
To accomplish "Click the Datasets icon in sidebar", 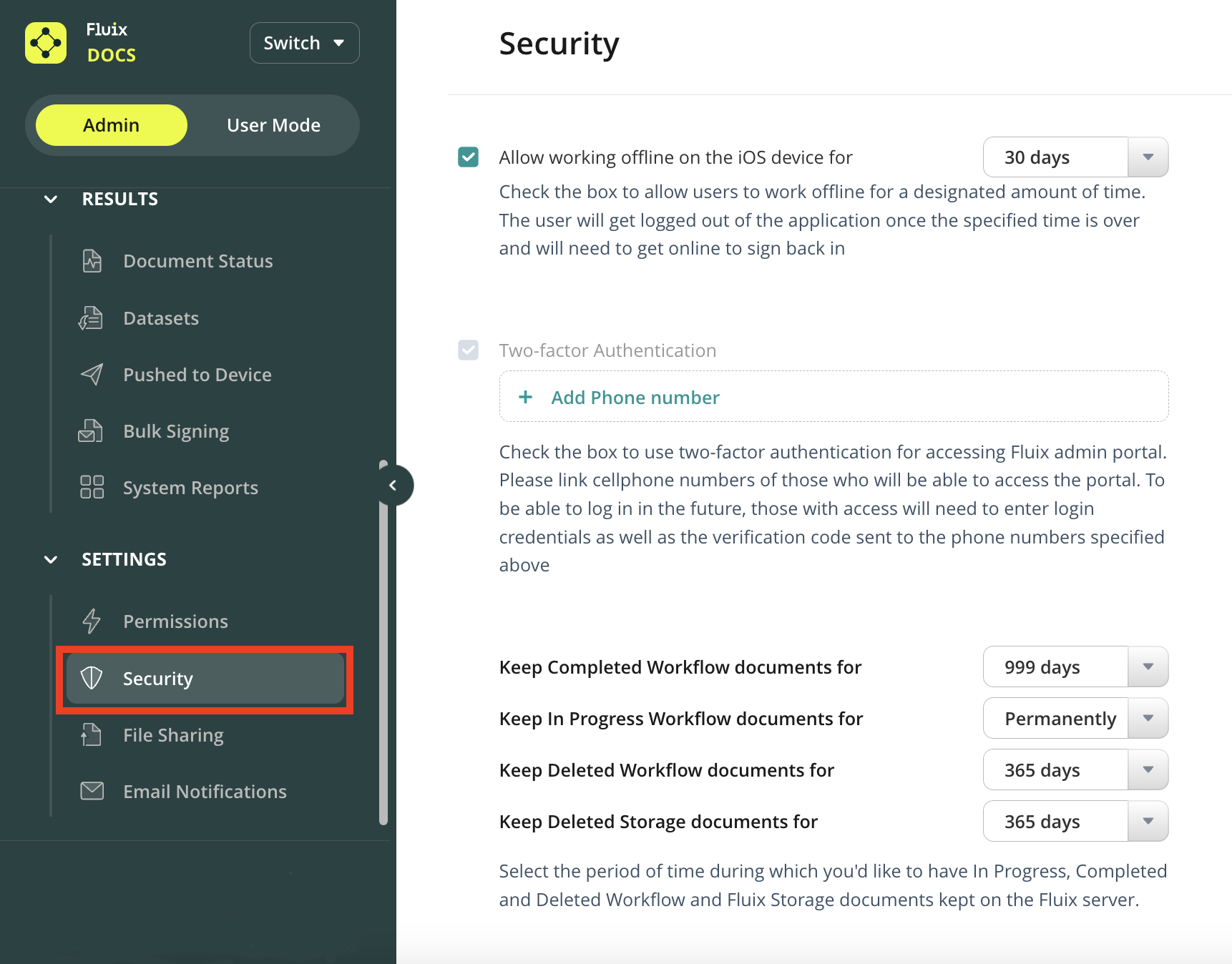I will (x=92, y=318).
